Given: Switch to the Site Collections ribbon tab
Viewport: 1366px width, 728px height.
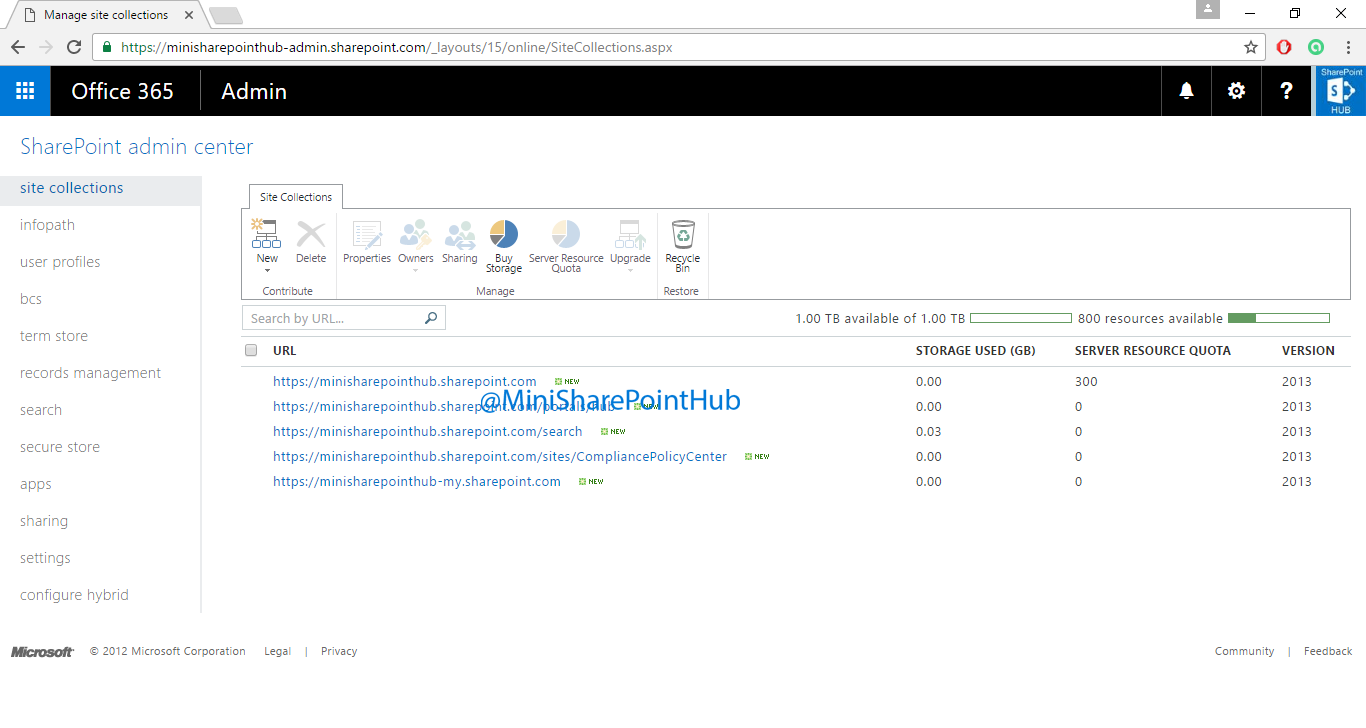Looking at the screenshot, I should coord(295,196).
